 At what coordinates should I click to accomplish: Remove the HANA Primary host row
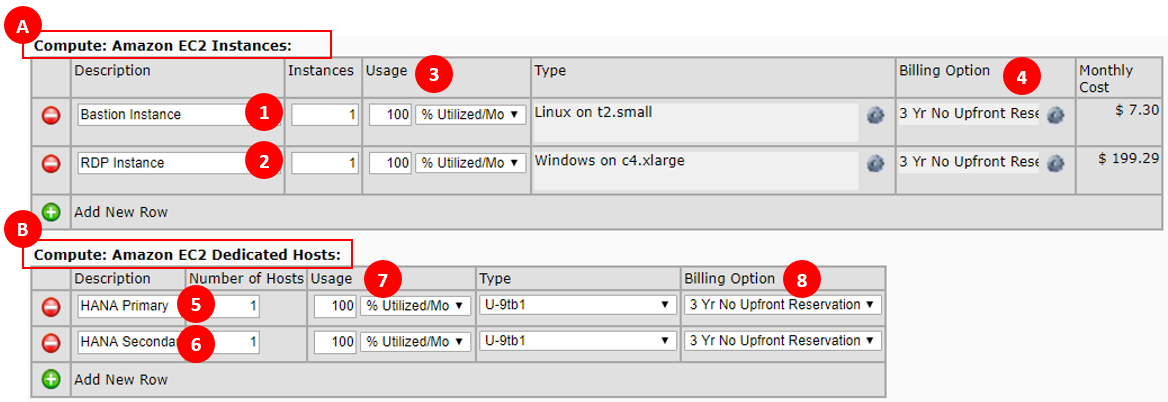51,306
